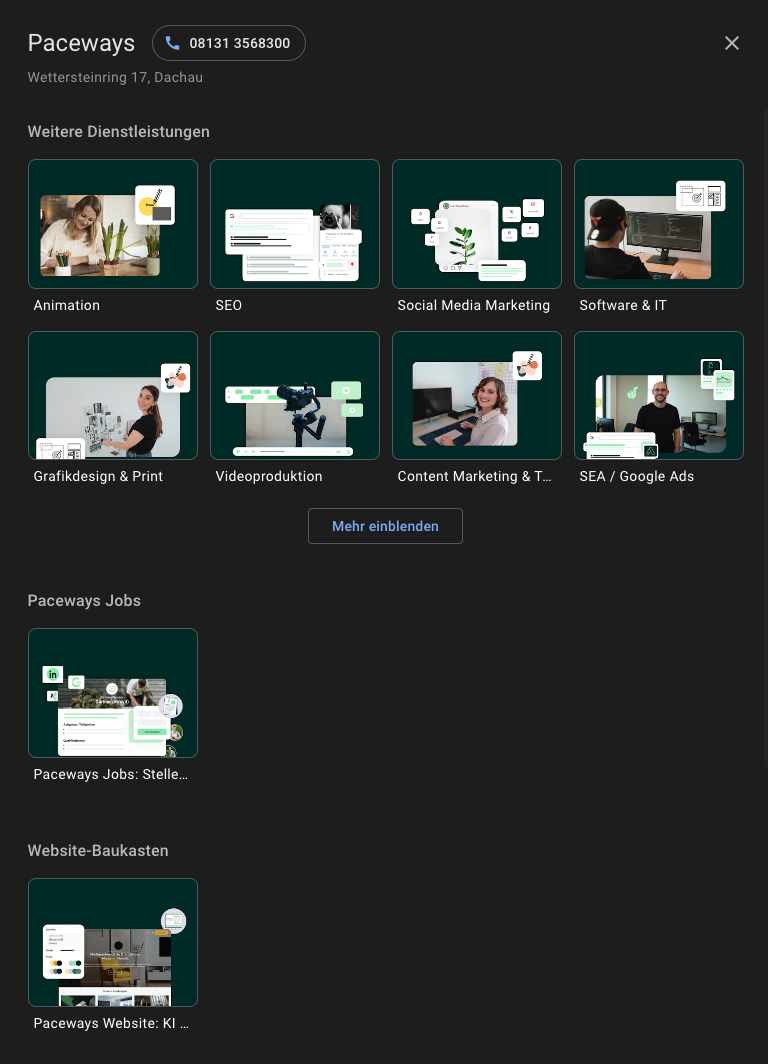
Task: Open the Social Media Marketing thumbnail
Action: [x=477, y=224]
